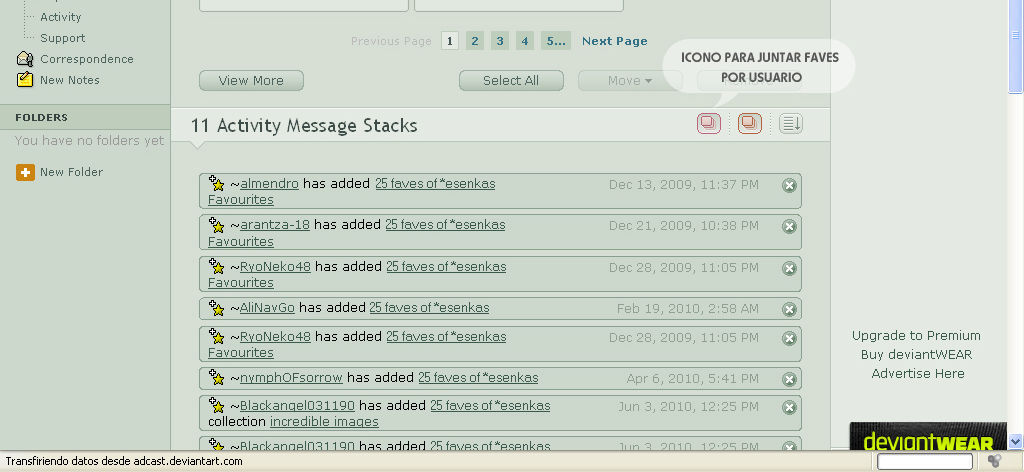Image resolution: width=1024 pixels, height=472 pixels.
Task: Click the second orange stack-by-user icon
Action: point(749,124)
